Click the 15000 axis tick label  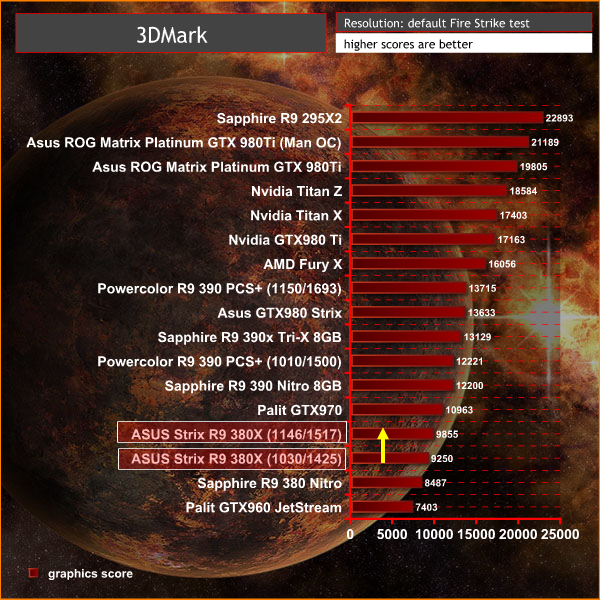click(x=476, y=535)
